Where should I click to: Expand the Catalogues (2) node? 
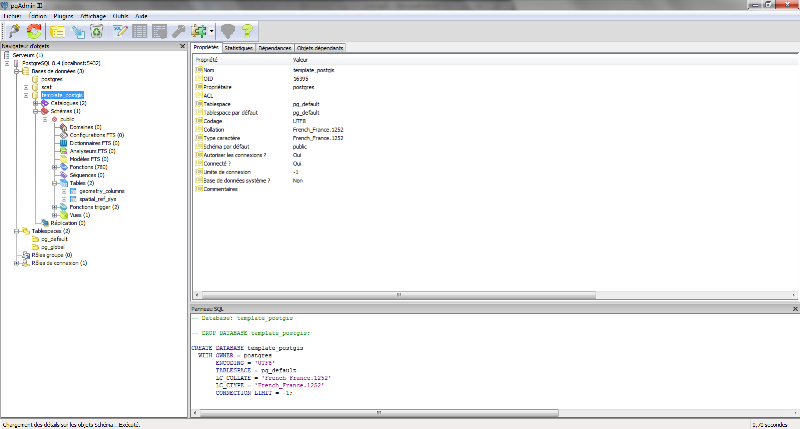[x=34, y=103]
